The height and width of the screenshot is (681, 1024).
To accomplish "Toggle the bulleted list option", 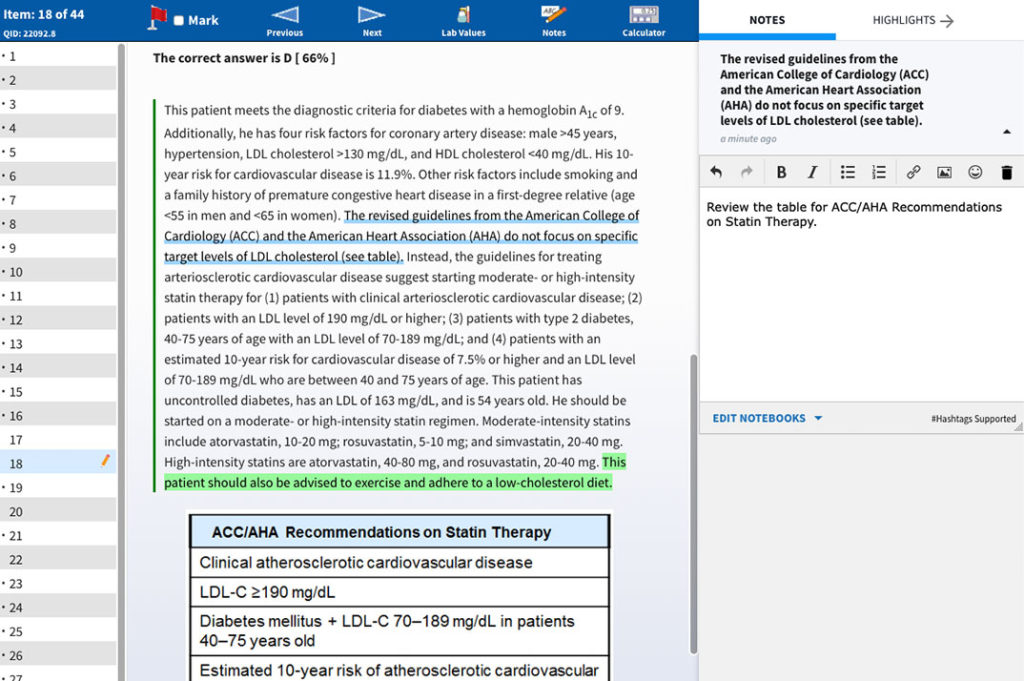I will [x=847, y=171].
